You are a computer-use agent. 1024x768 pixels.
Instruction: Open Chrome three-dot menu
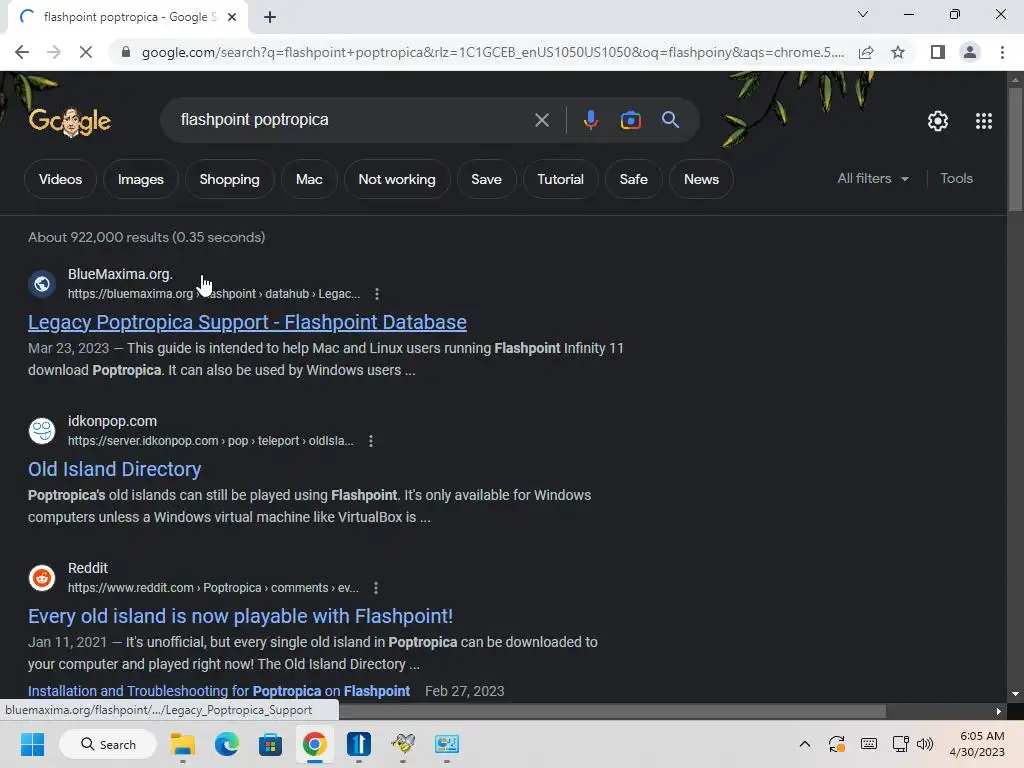[1002, 52]
